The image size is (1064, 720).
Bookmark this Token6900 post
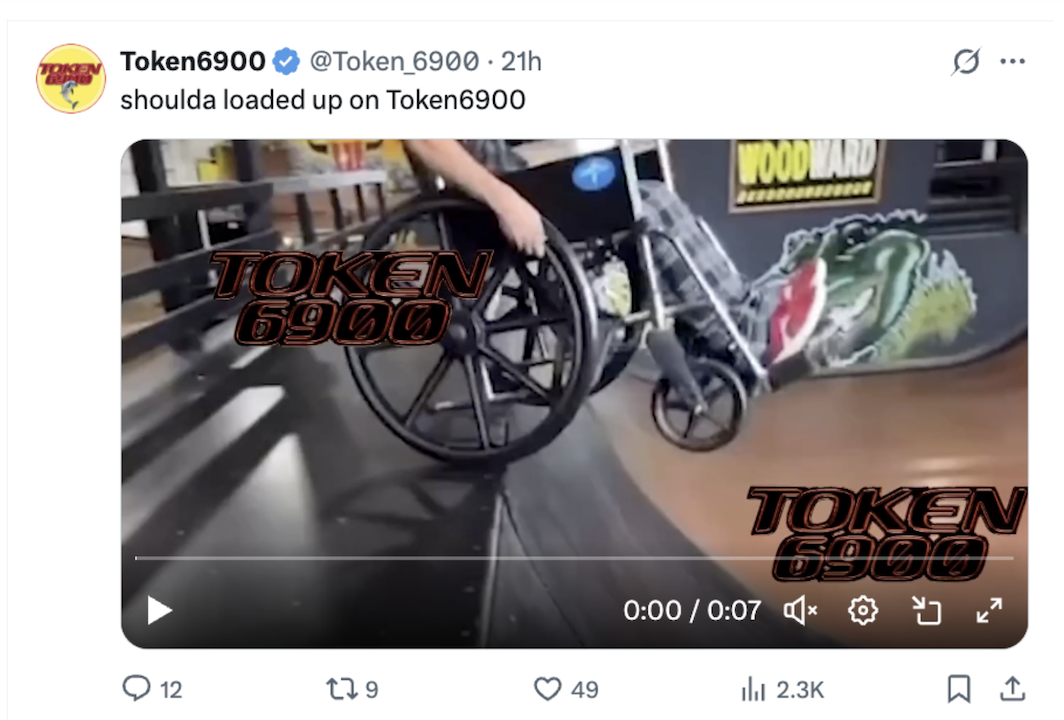[x=958, y=689]
